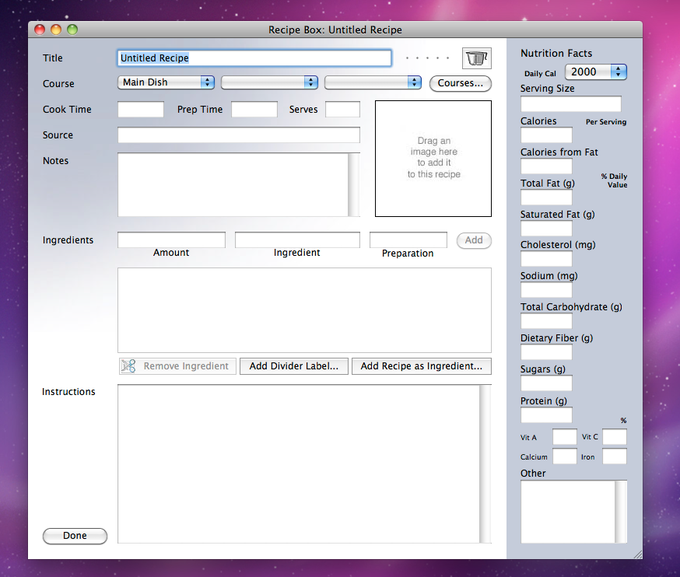Click the Vit C percent field
680x577 pixels.
(x=615, y=437)
